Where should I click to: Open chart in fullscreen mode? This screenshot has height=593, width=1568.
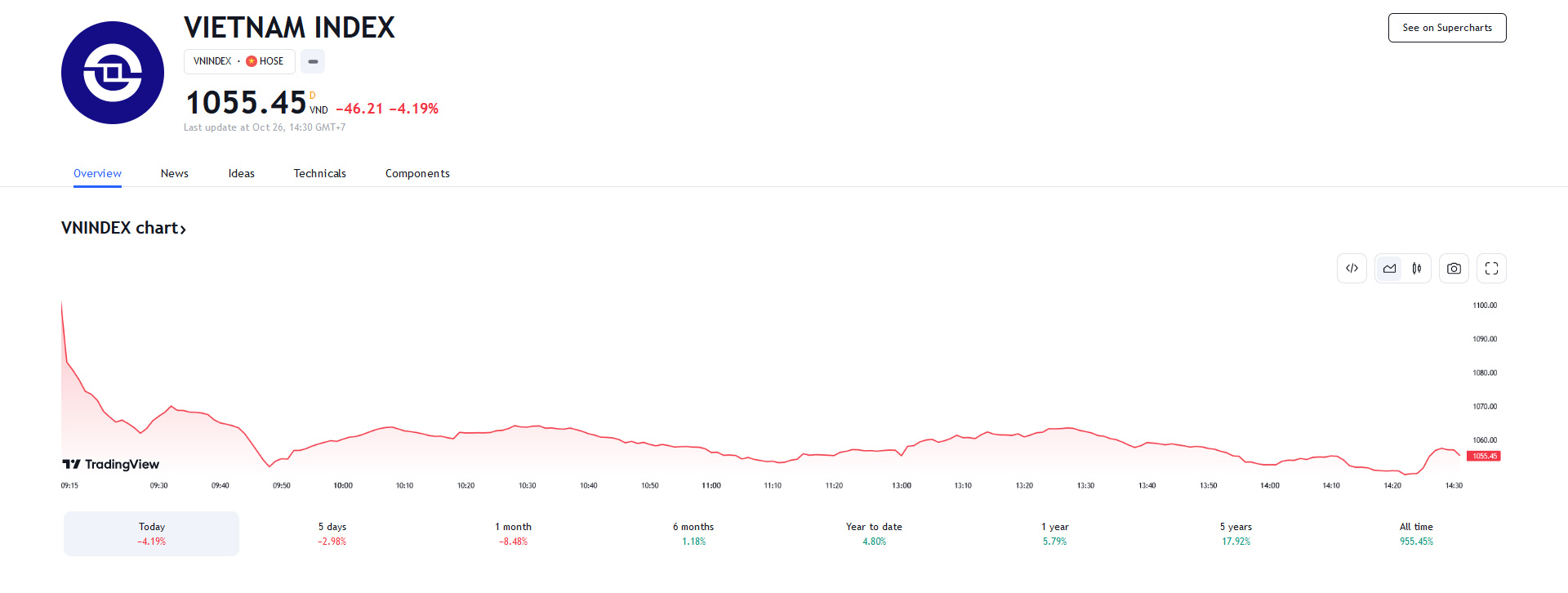1491,268
